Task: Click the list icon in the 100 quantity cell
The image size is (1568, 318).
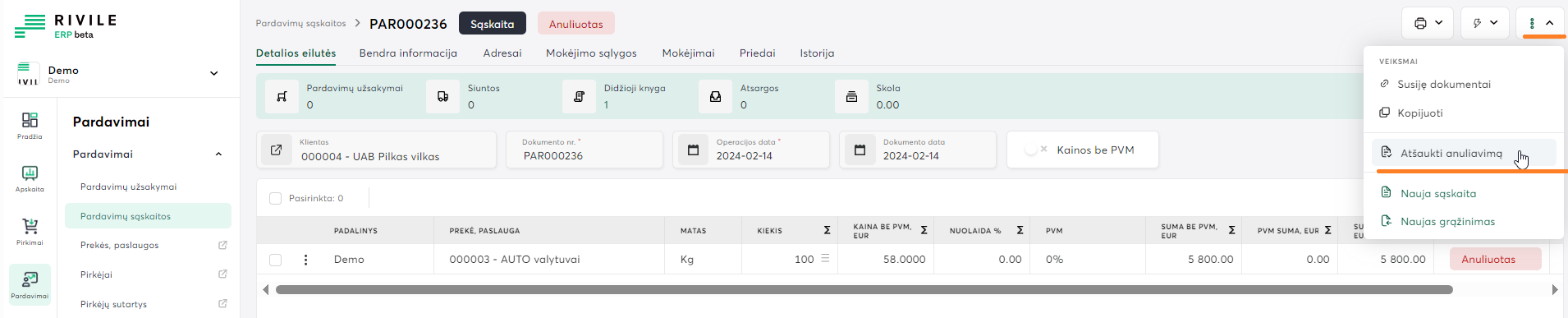Action: (825, 259)
